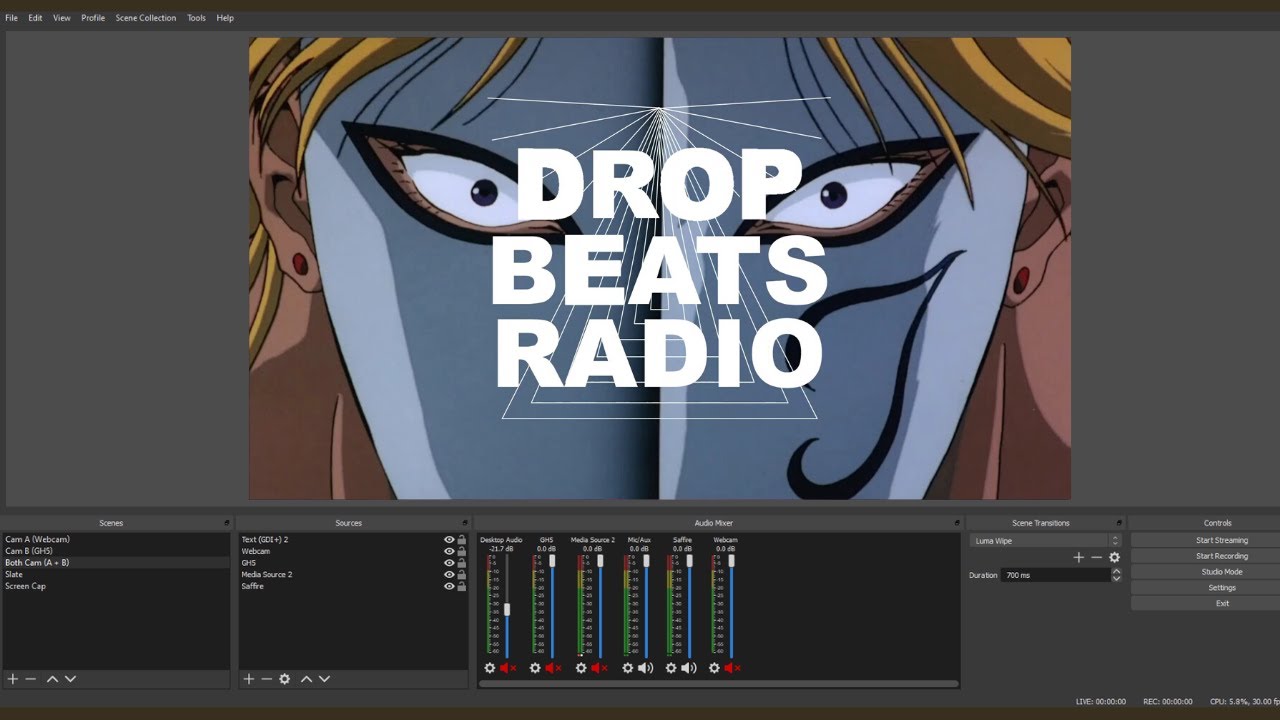Increase Duration with up spinner arrow

(1116, 572)
